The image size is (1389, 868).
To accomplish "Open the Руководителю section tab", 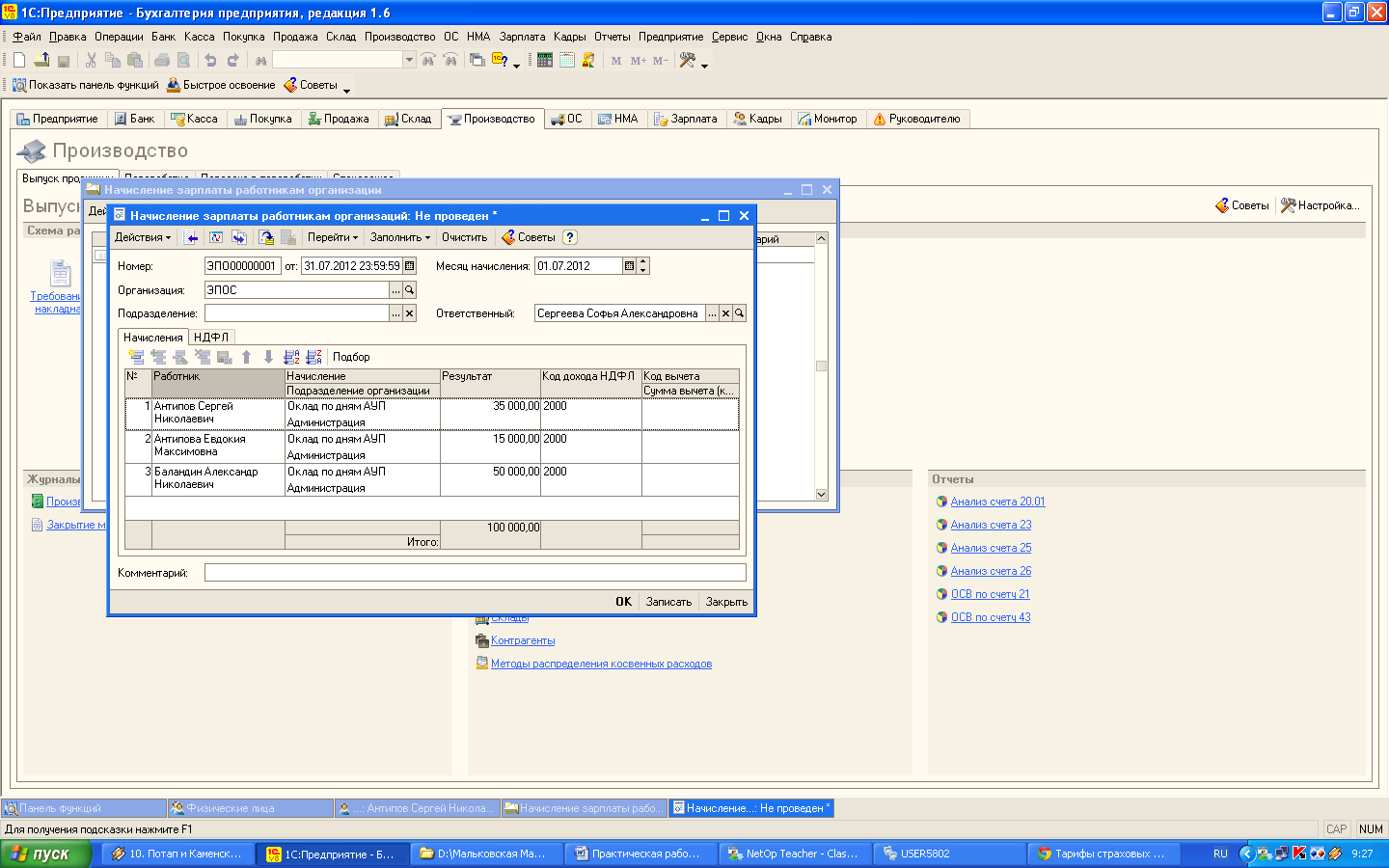I will pyautogui.click(x=916, y=119).
